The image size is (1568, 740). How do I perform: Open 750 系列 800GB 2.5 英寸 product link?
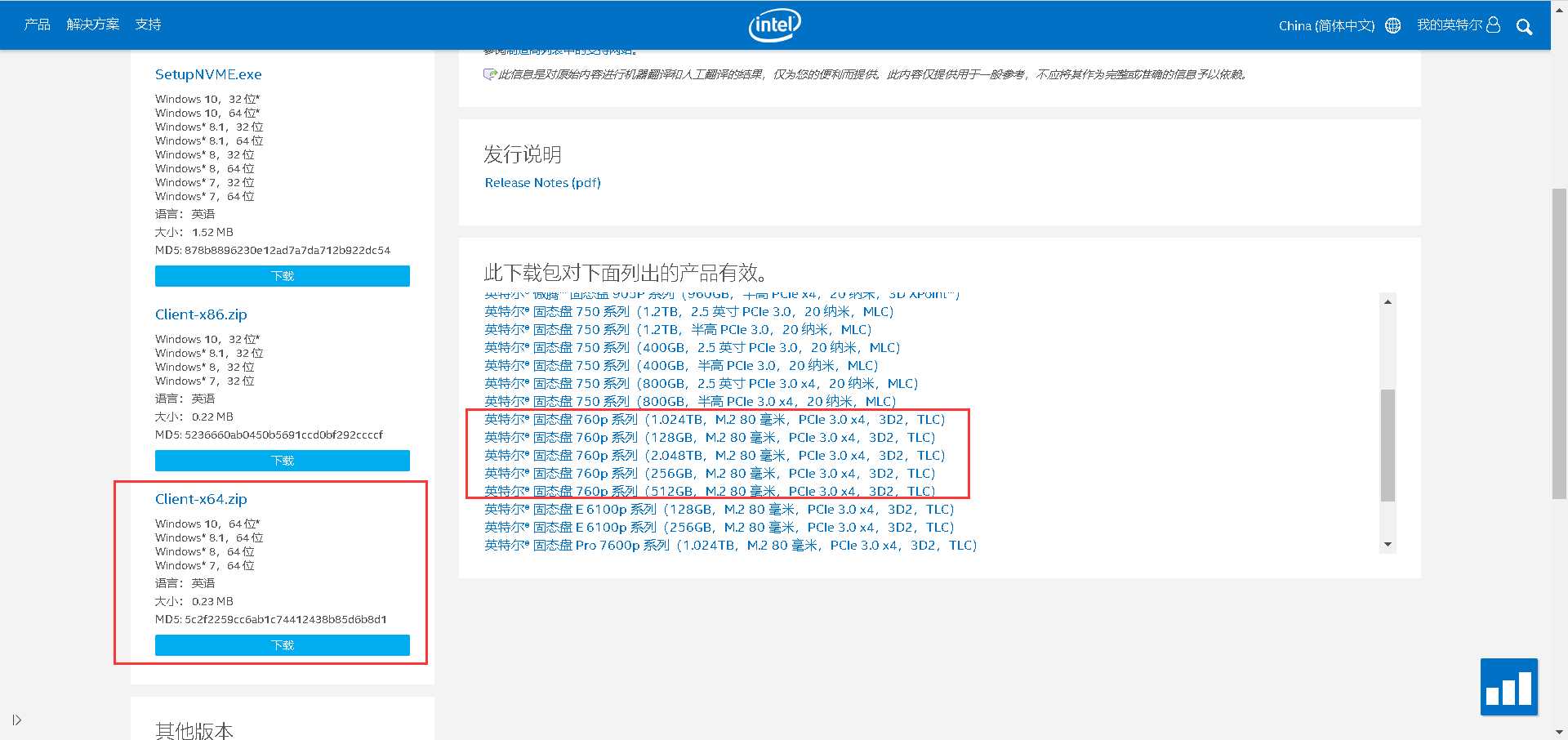701,384
